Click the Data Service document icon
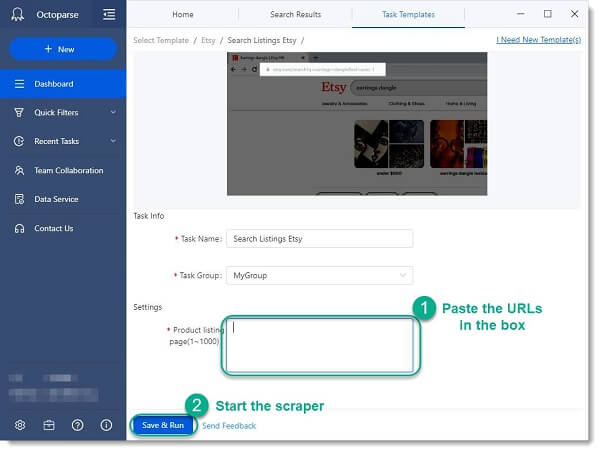Screen dimensions: 600x452 19,199
